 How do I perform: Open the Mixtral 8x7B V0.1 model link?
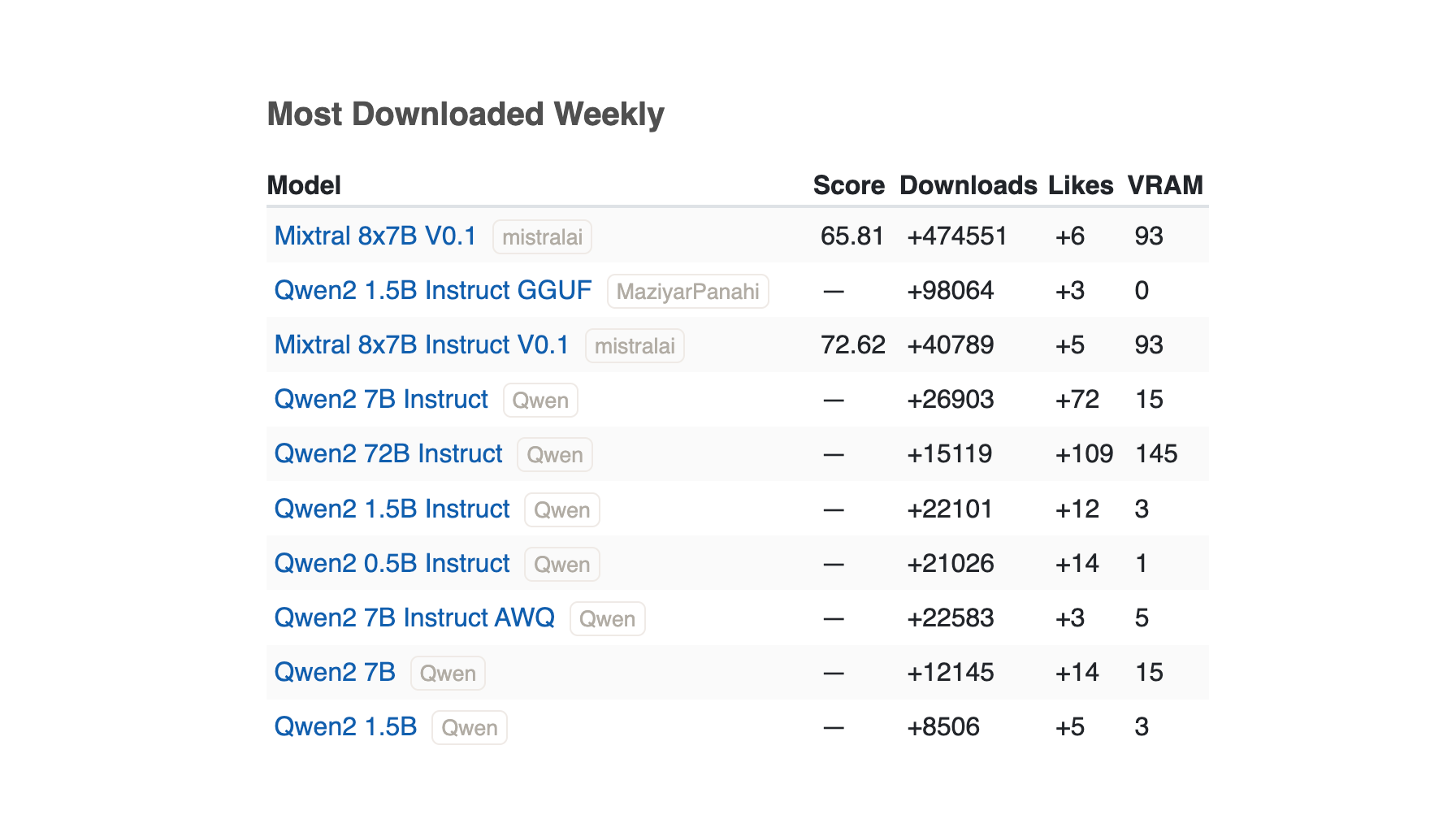375,236
